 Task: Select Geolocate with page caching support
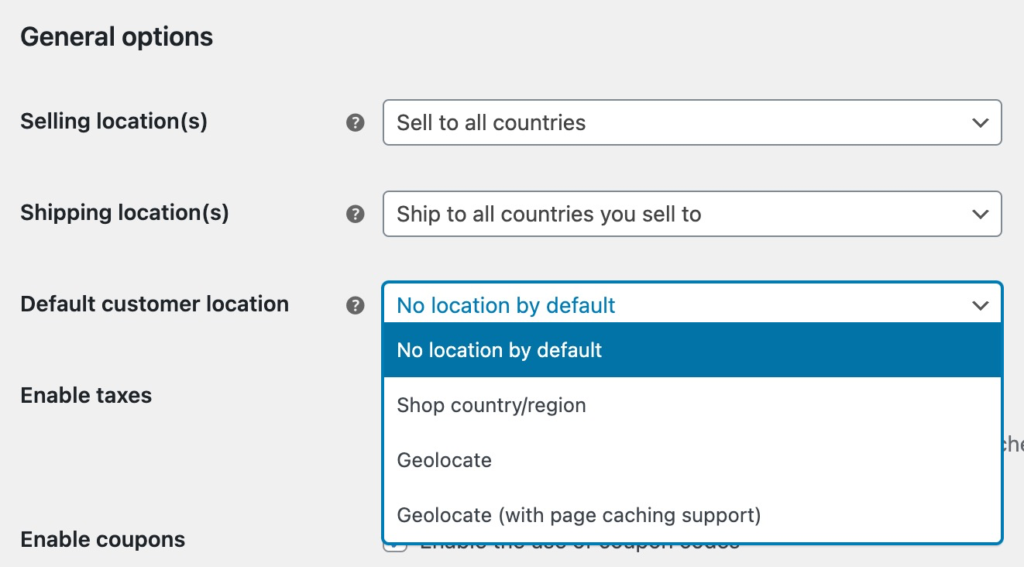click(x=692, y=515)
